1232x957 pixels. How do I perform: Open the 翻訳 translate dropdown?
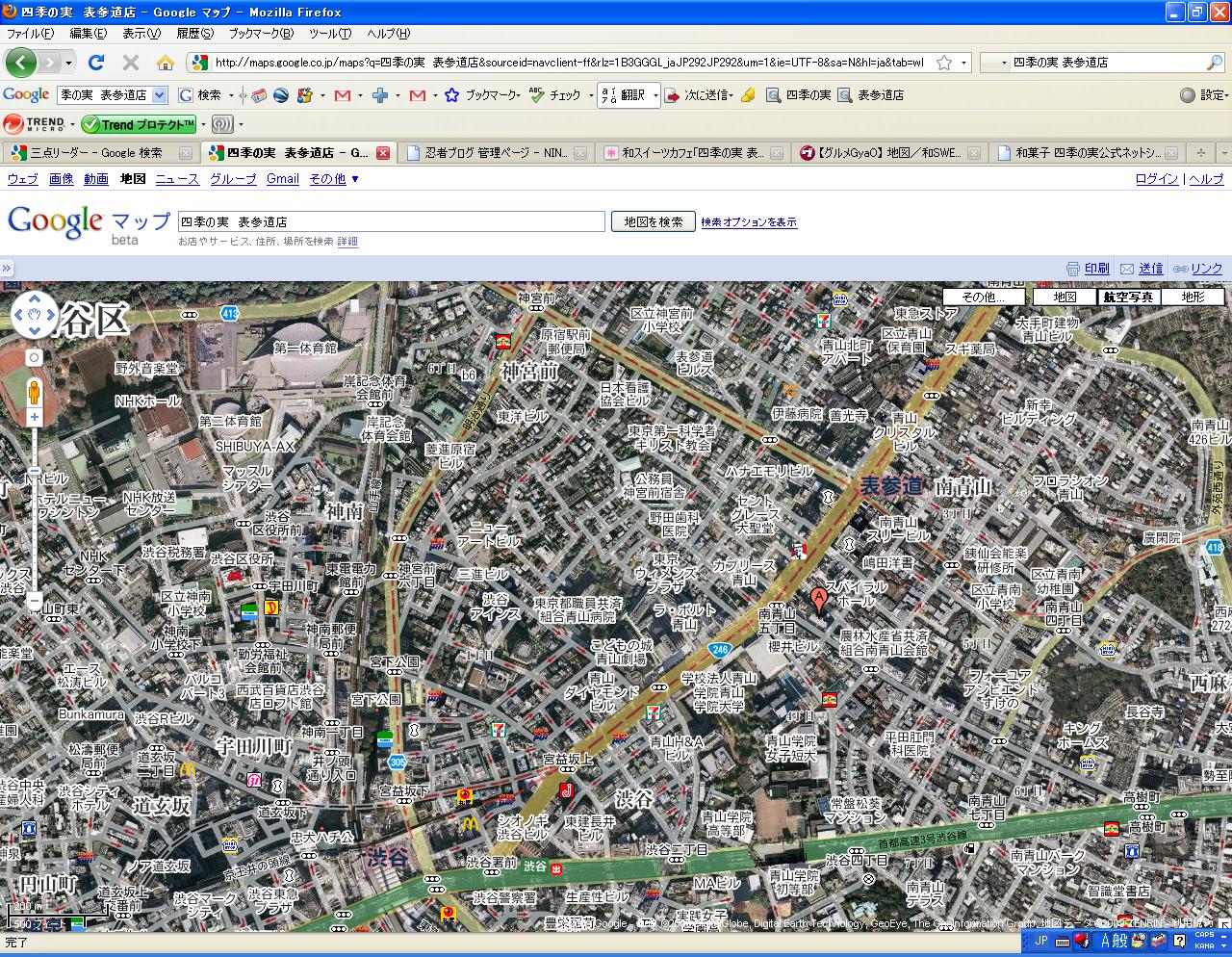[x=655, y=95]
